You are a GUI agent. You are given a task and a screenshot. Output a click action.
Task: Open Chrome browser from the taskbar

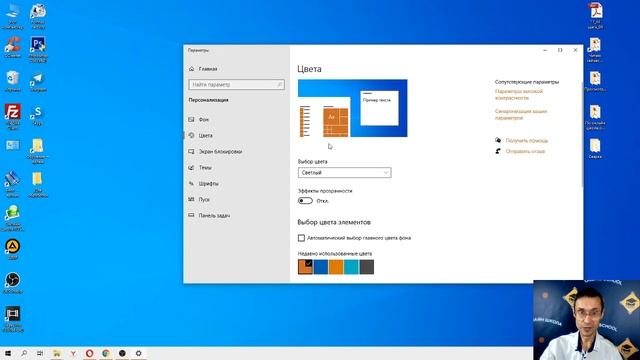point(106,353)
